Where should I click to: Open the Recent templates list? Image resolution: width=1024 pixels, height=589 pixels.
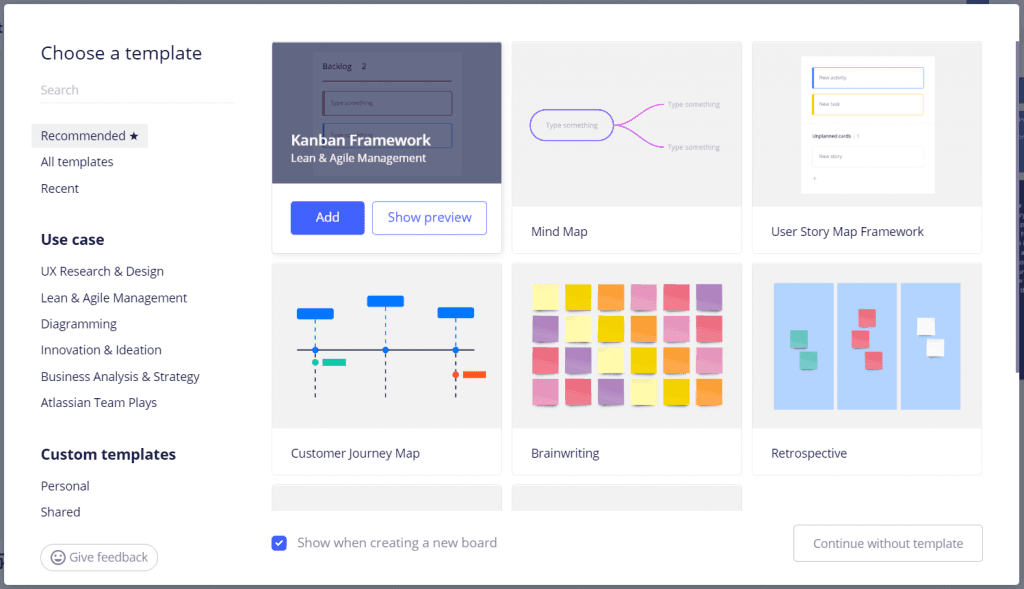59,188
